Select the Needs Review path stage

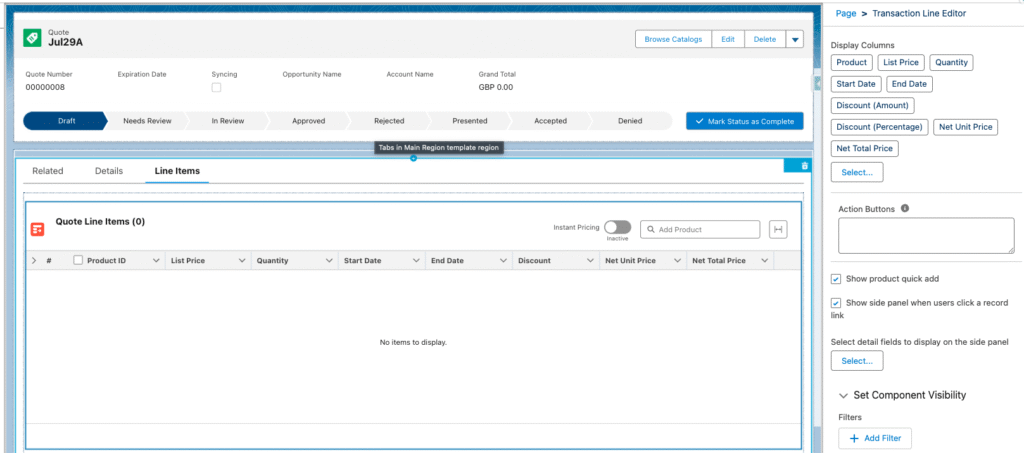[147, 120]
